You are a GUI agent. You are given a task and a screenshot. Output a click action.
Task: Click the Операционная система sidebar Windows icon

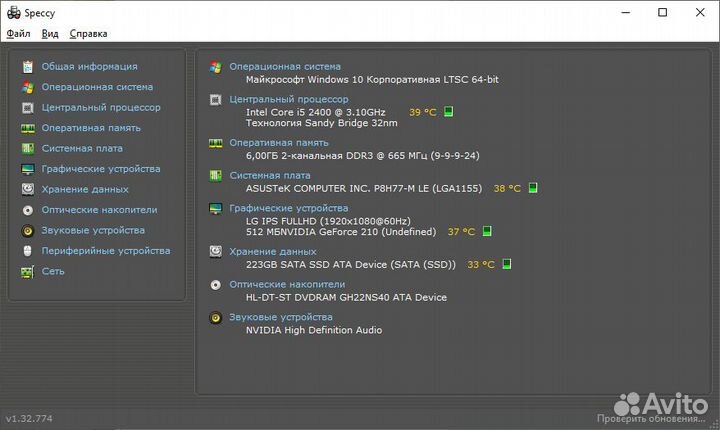[28, 87]
